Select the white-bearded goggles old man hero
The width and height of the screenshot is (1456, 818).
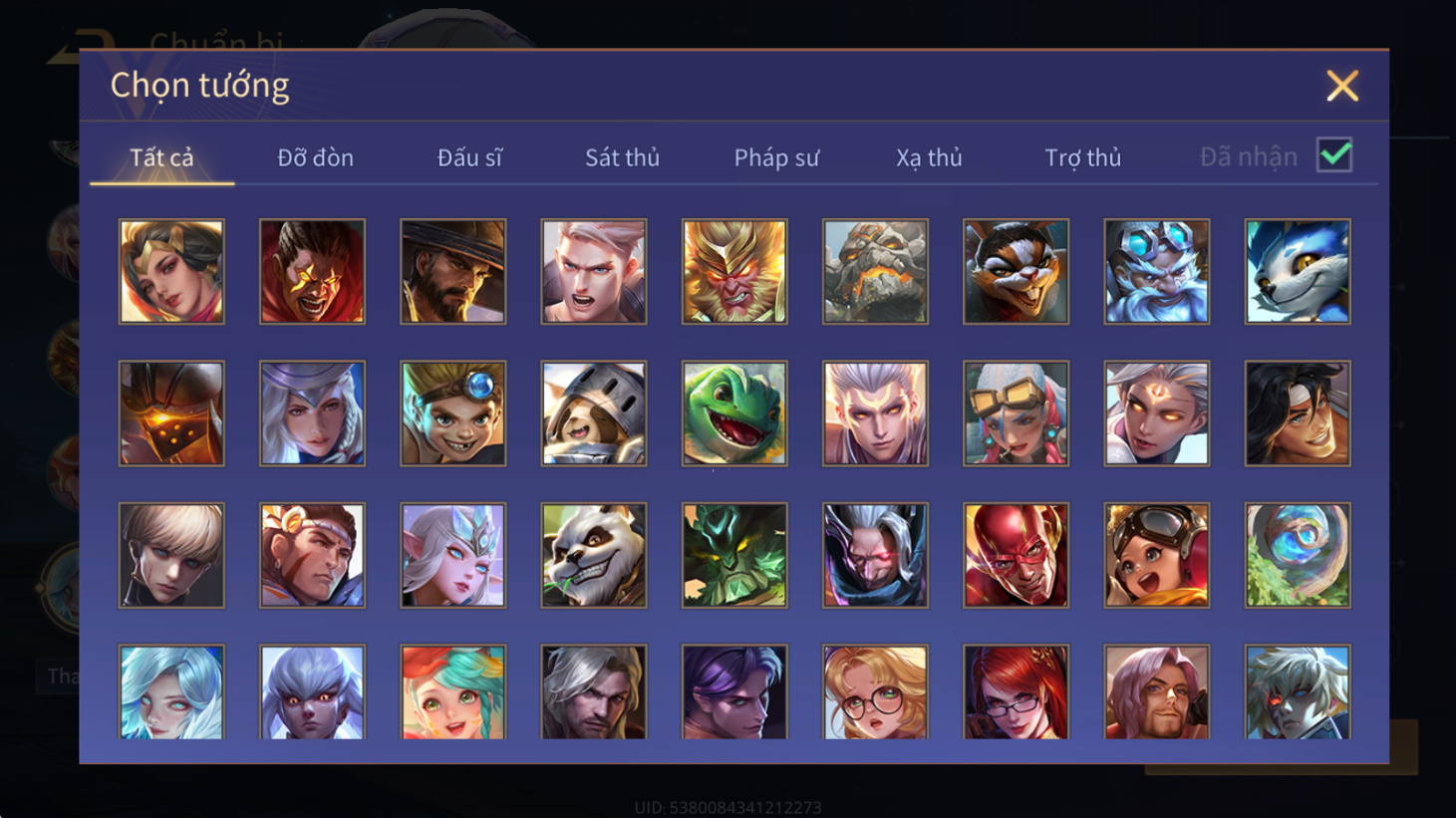(1157, 272)
